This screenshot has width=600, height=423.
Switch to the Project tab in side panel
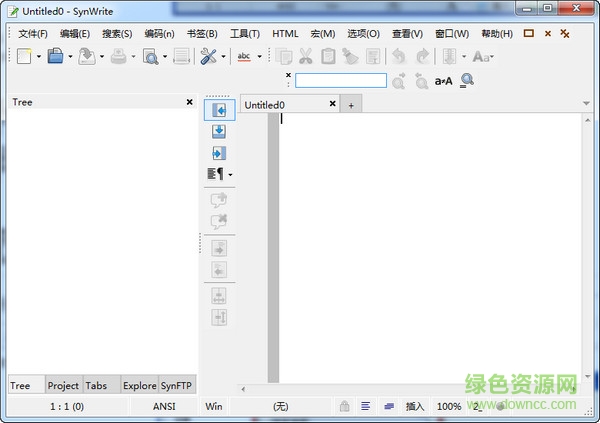coord(63,386)
